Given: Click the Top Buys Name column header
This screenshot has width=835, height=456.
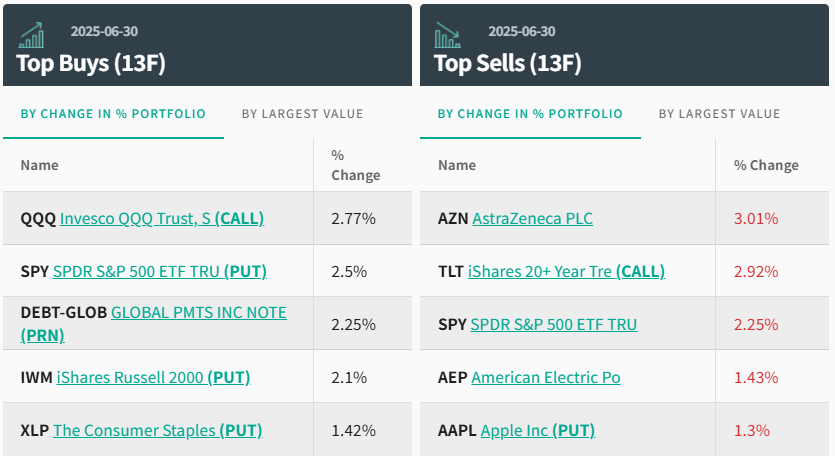Looking at the screenshot, I should (x=40, y=165).
